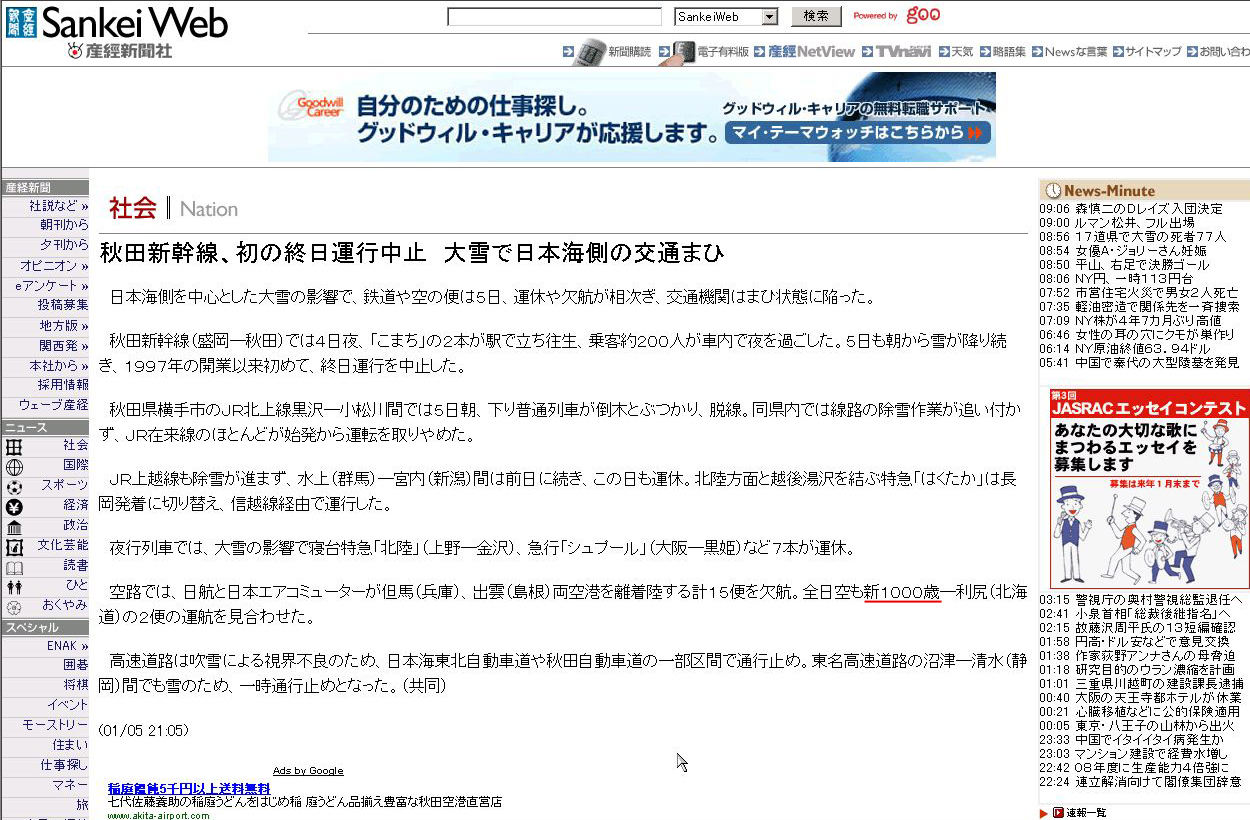Open headline 森慎二のDレイズ入団決定
The image size is (1250, 820).
click(1148, 209)
